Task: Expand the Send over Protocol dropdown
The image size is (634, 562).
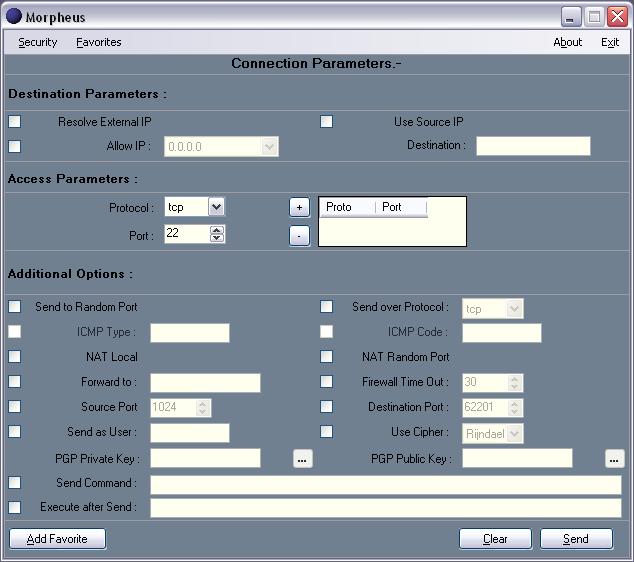Action: click(x=514, y=309)
